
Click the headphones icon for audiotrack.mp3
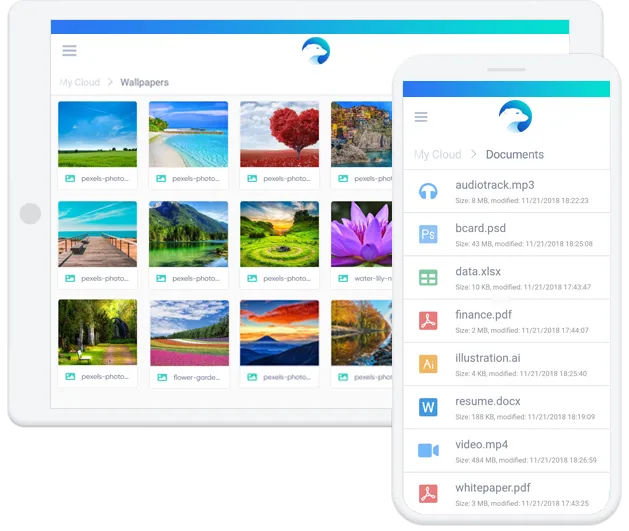click(x=428, y=192)
